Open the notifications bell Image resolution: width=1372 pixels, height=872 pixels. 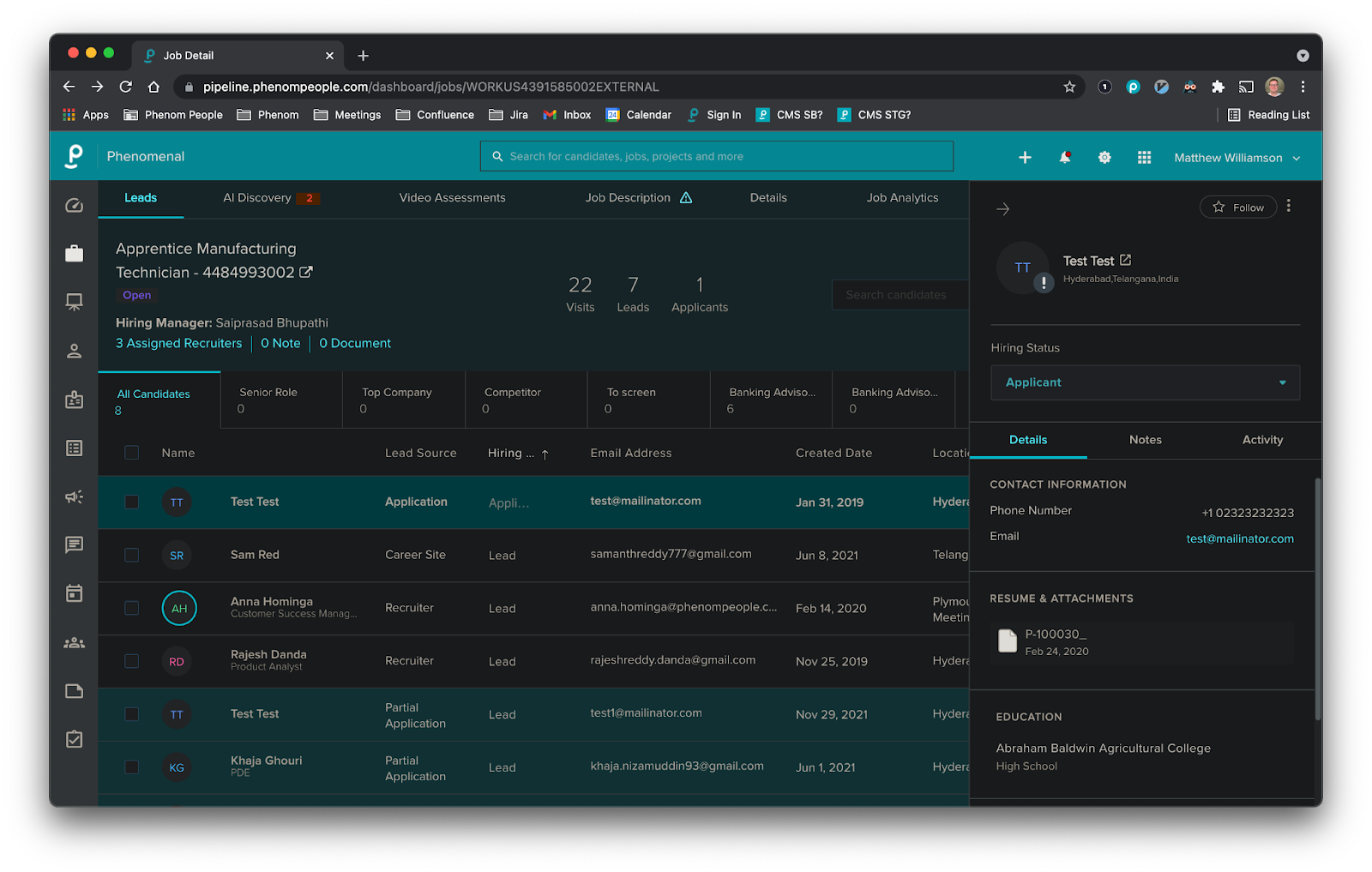click(x=1065, y=157)
